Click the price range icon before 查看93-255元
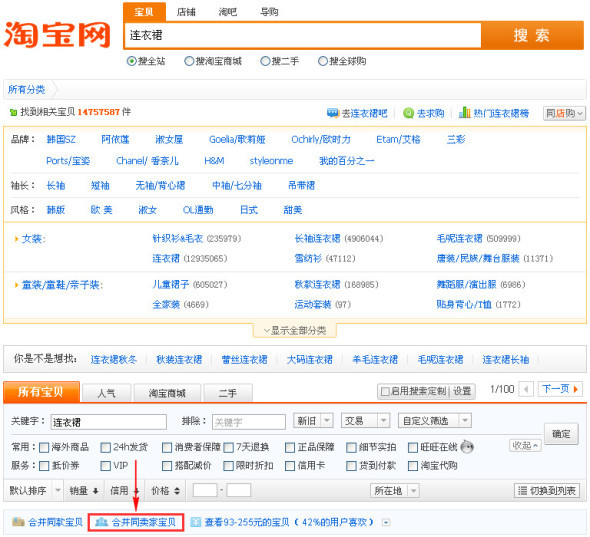Screen dimensions: 590x537 pyautogui.click(x=196, y=522)
